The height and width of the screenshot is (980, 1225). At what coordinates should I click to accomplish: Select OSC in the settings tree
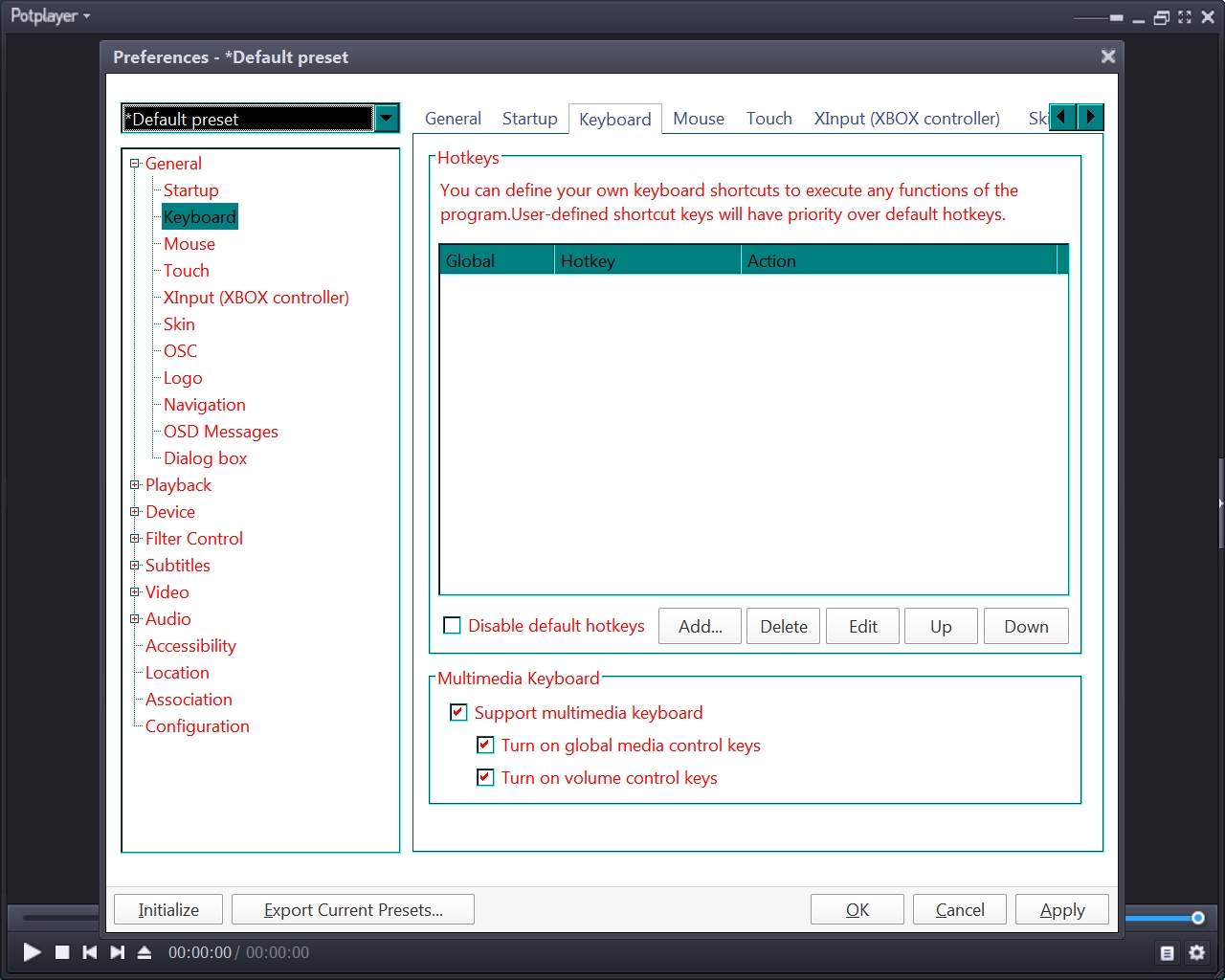pos(180,351)
